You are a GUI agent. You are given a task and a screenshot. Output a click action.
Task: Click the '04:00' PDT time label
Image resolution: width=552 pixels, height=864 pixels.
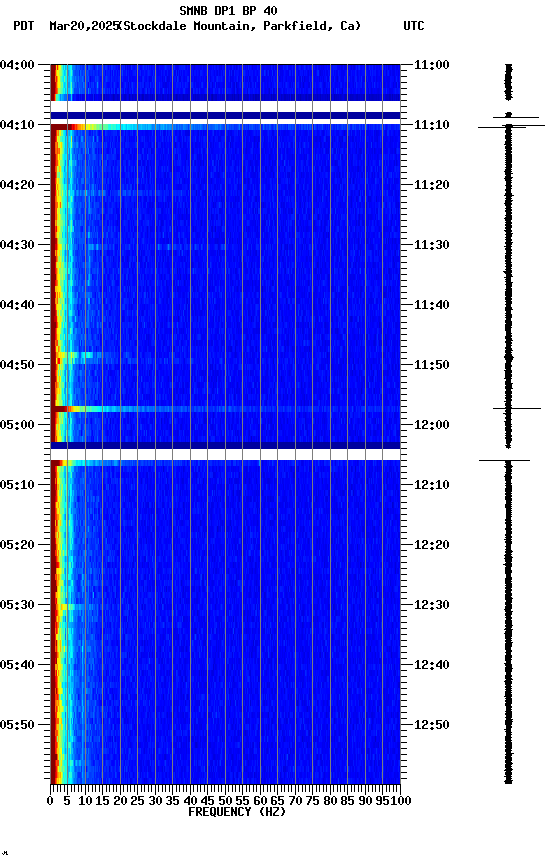pos(17,64)
